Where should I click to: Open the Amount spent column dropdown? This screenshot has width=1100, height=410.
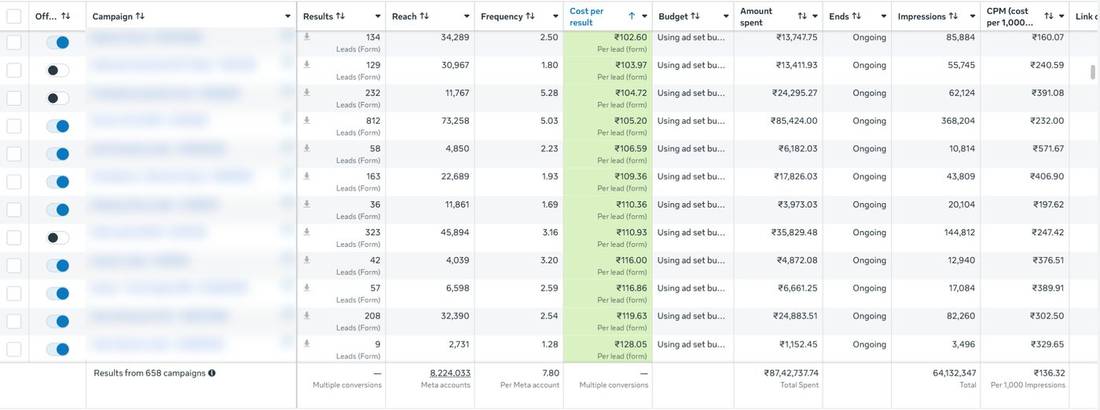[x=814, y=16]
